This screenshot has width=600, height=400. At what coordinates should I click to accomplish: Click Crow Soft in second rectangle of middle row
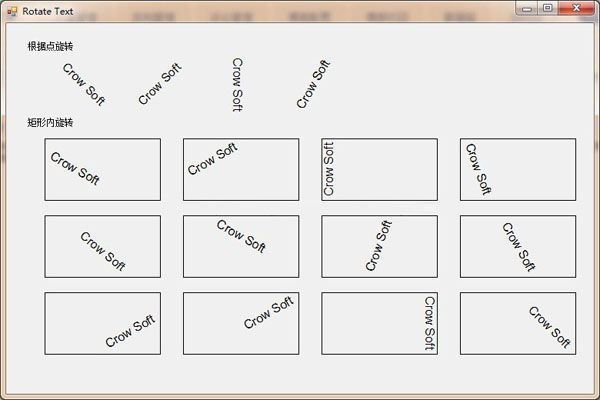(x=241, y=236)
